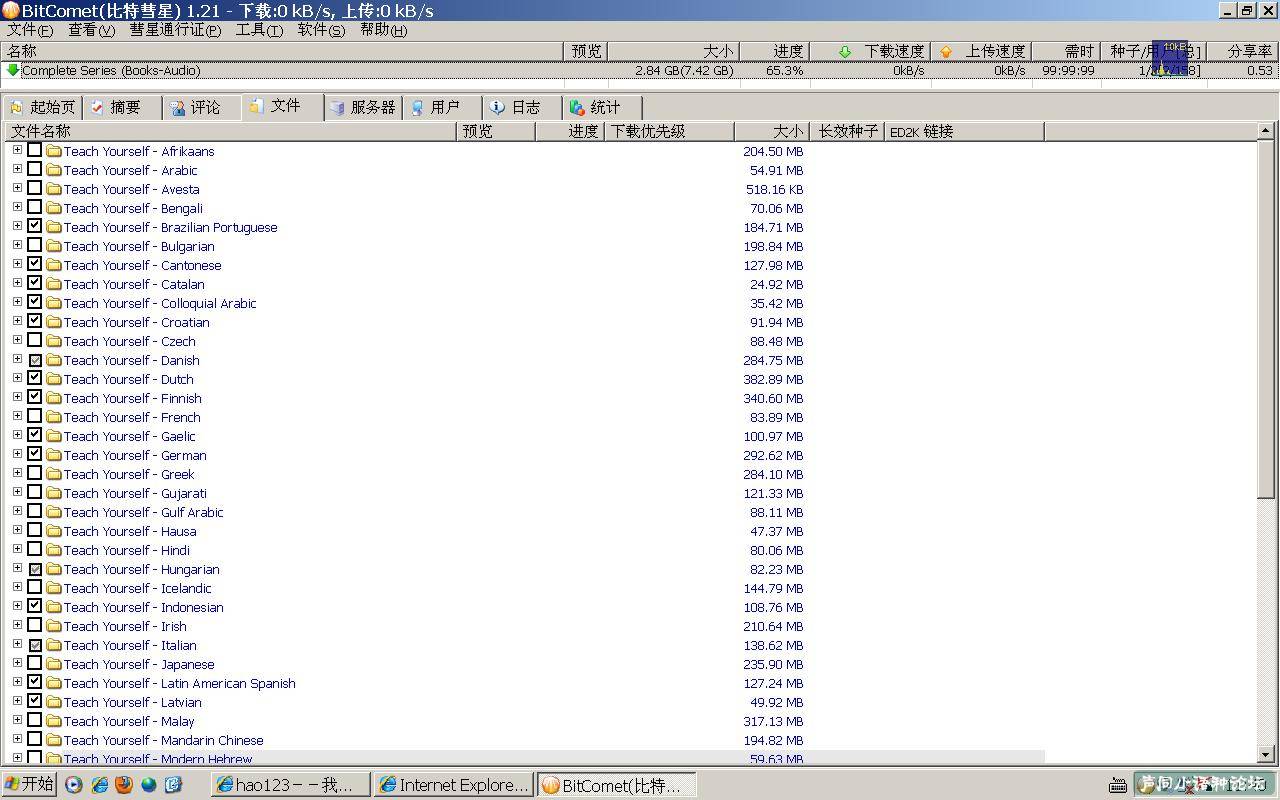Image resolution: width=1280 pixels, height=800 pixels.
Task: Open the Teach Yourself - Afrikaans folder icon
Action: tap(54, 151)
